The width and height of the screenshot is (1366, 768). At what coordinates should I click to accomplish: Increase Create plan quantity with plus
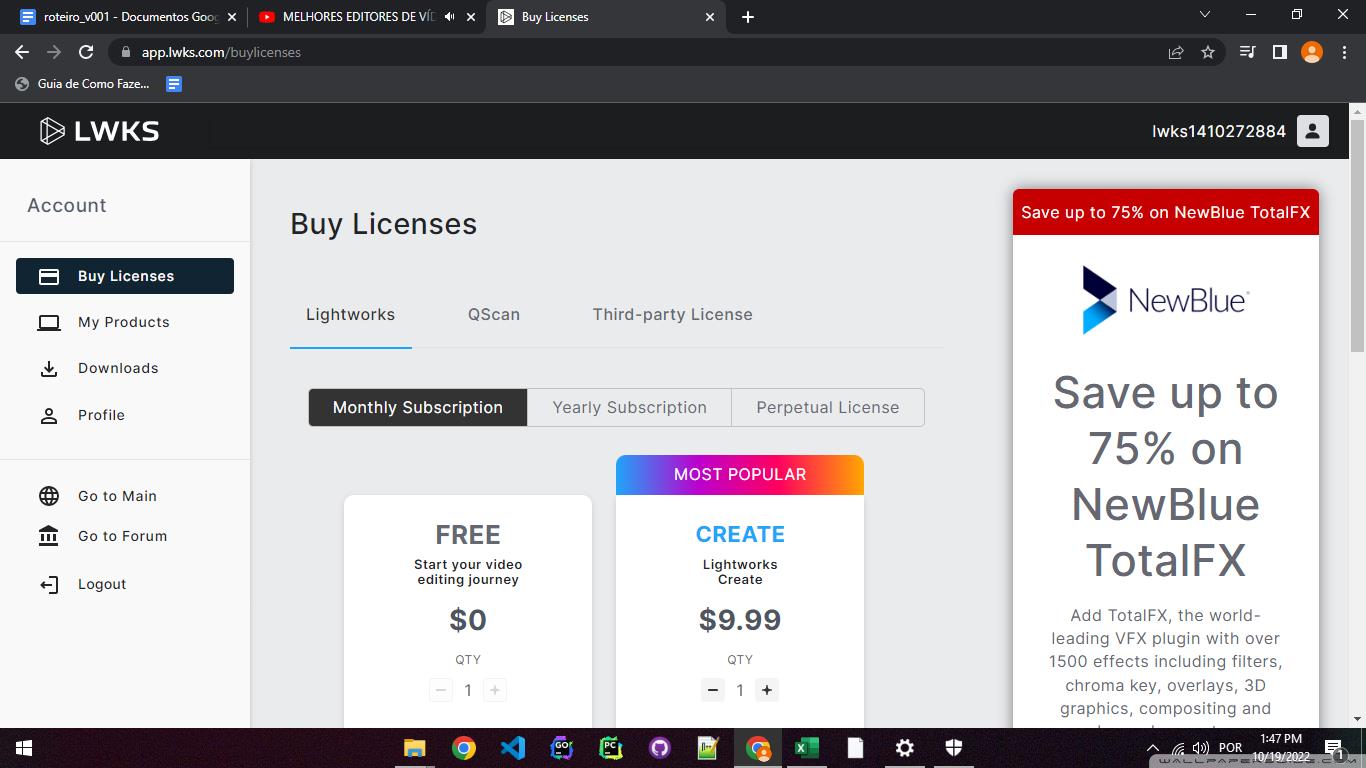(x=767, y=690)
